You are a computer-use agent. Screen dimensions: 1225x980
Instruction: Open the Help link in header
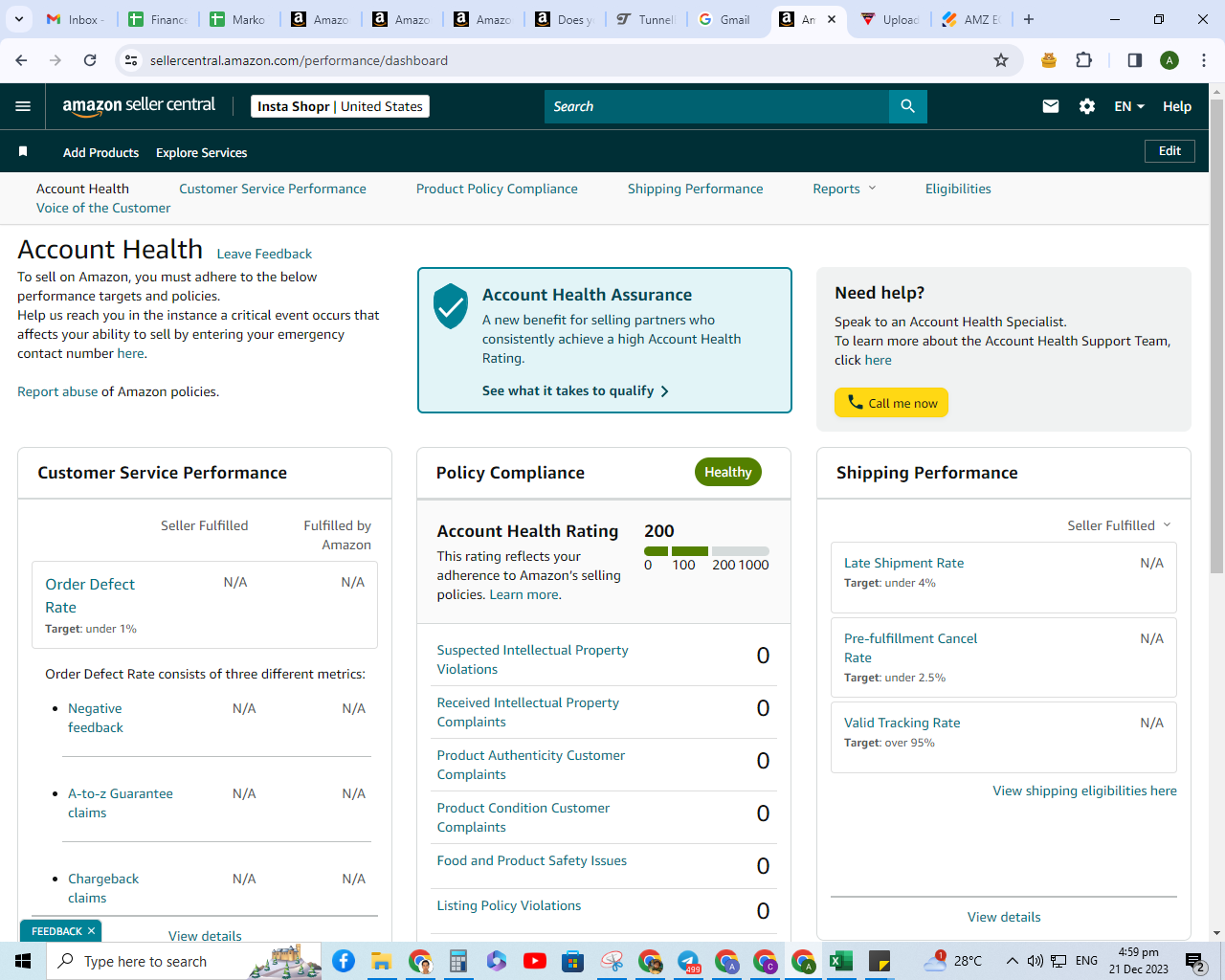click(x=1177, y=106)
